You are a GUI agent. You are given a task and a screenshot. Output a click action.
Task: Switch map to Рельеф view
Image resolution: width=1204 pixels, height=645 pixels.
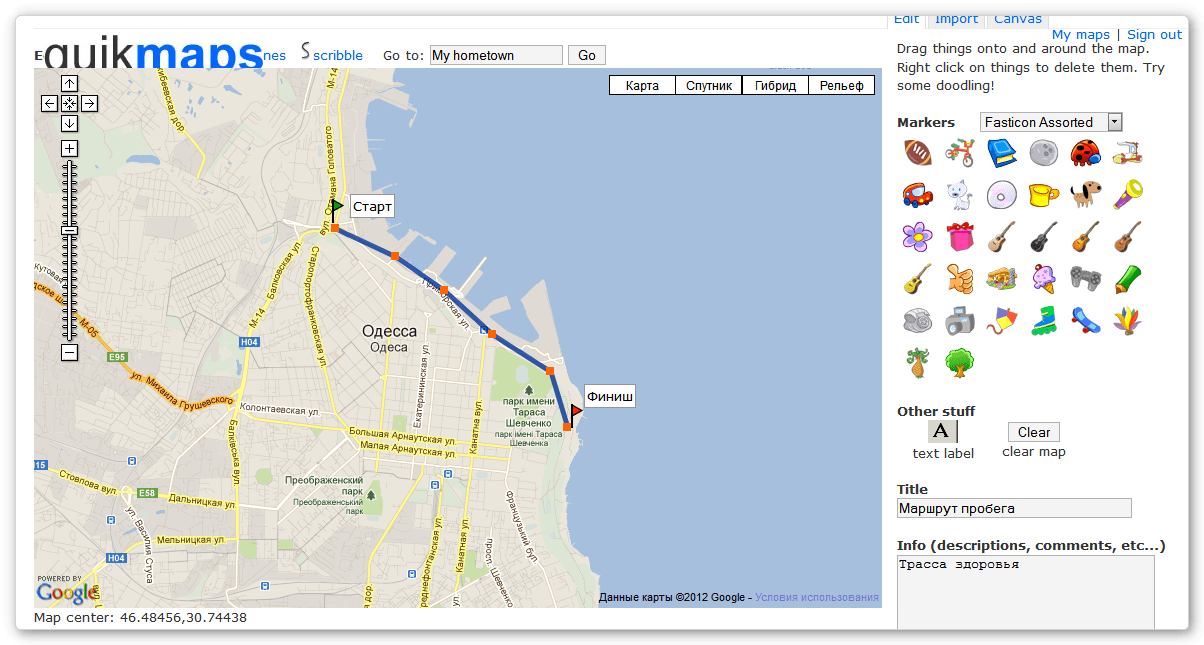[x=841, y=85]
